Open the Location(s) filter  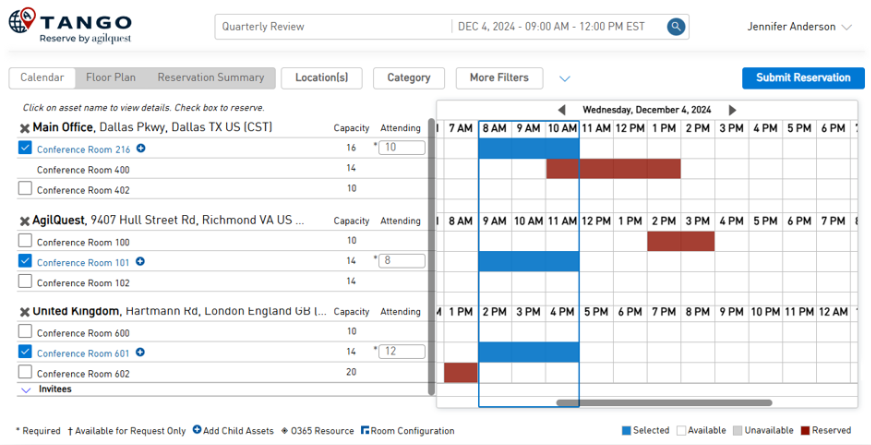321,77
